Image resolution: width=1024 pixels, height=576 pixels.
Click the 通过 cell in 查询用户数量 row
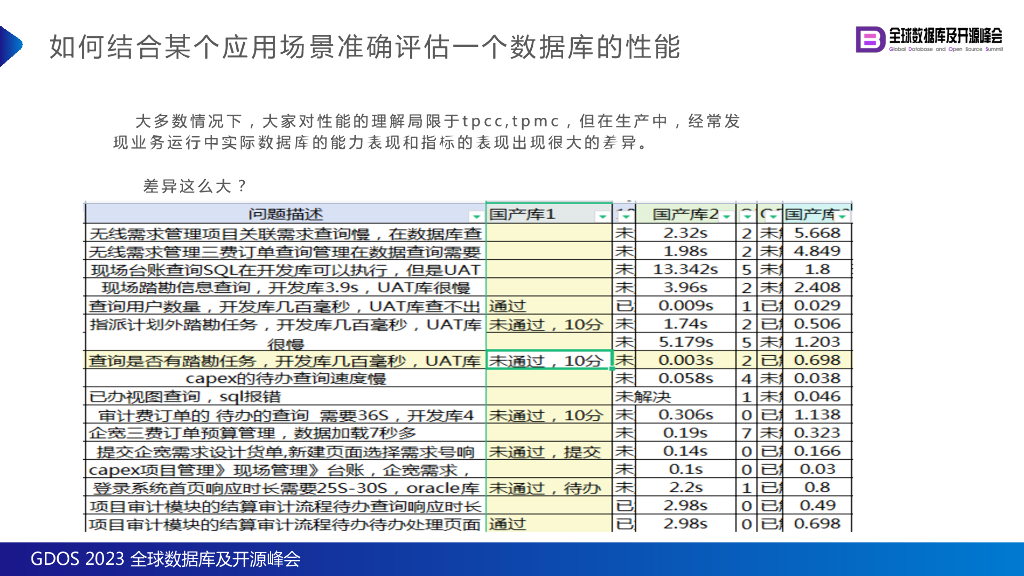[x=547, y=306]
